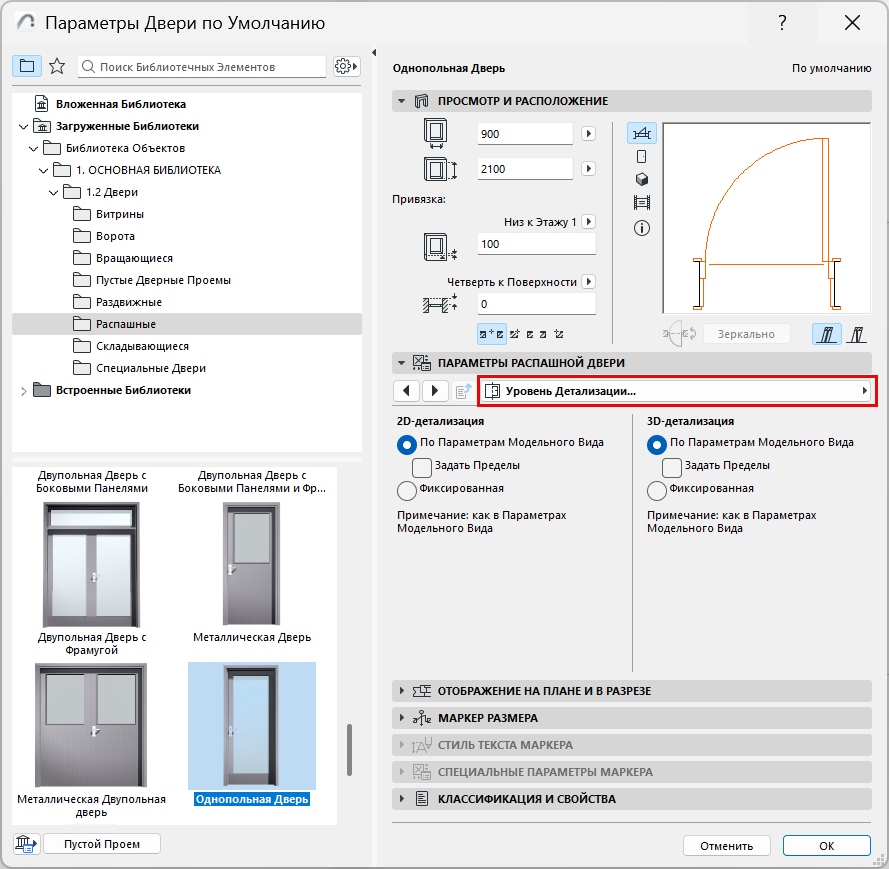Check 3D 'Задать Пределы' checkbox
This screenshot has height=869, width=889.
(x=672, y=468)
